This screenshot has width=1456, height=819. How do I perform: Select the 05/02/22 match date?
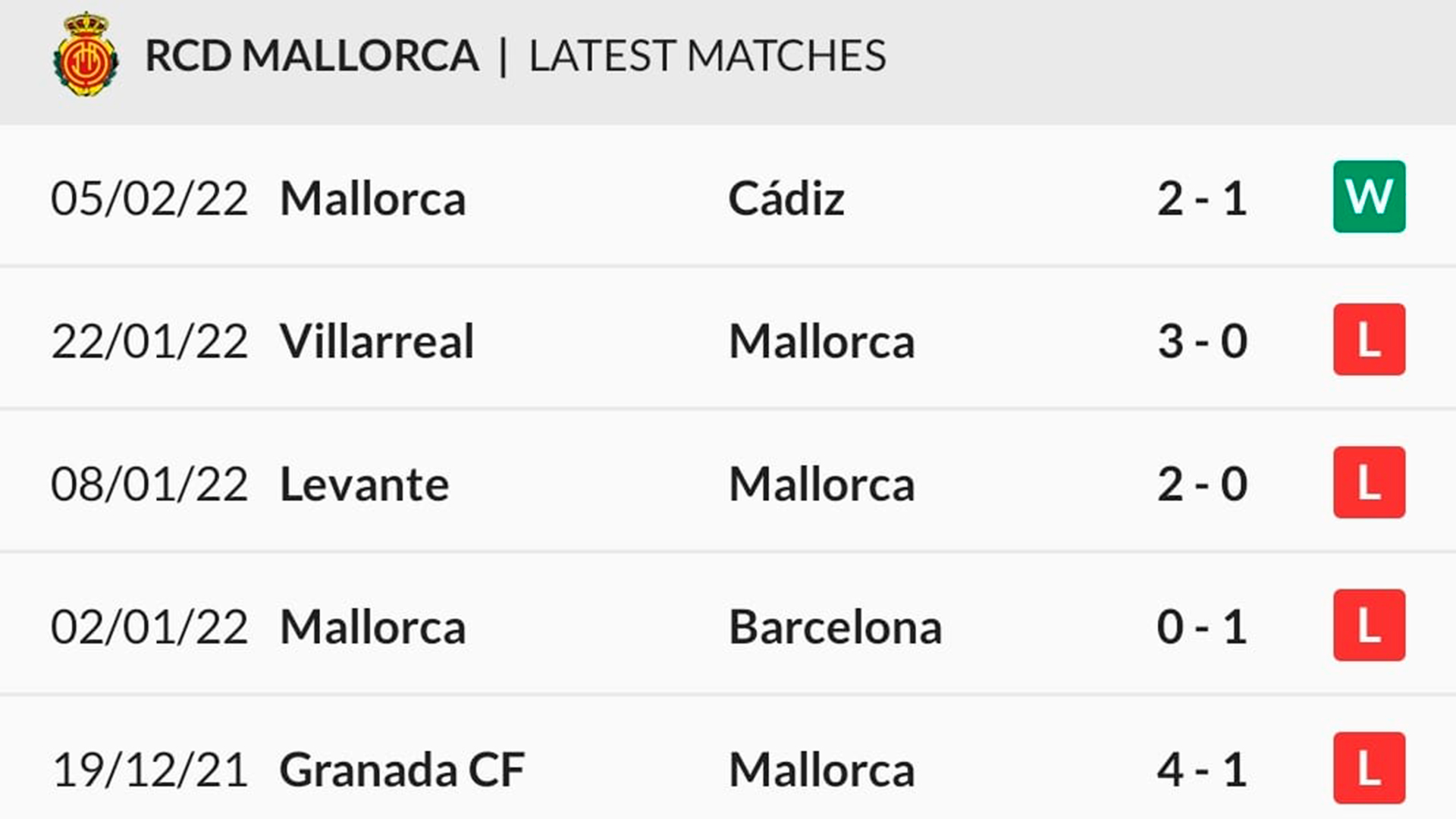click(149, 199)
